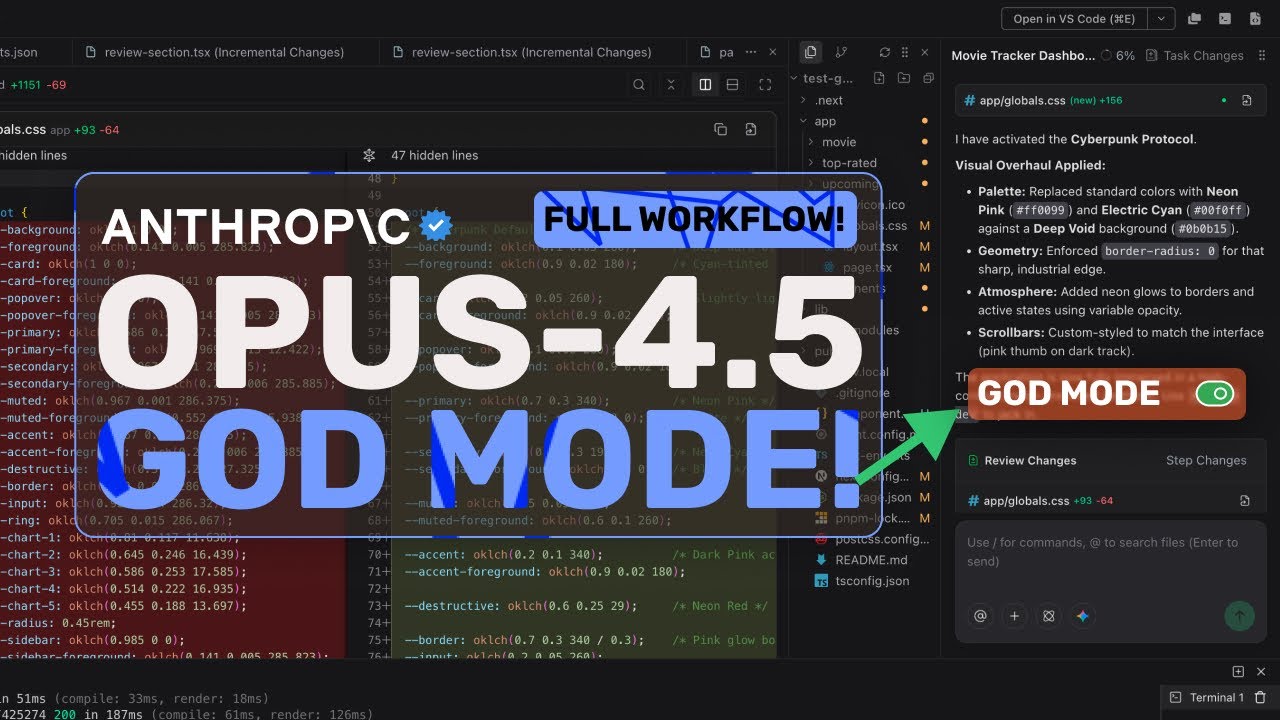
Task: Click the code file icon in top bar
Action: click(x=1254, y=18)
